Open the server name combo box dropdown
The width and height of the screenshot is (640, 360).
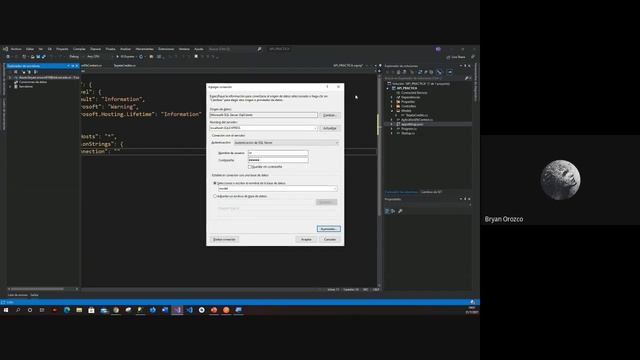[315, 128]
